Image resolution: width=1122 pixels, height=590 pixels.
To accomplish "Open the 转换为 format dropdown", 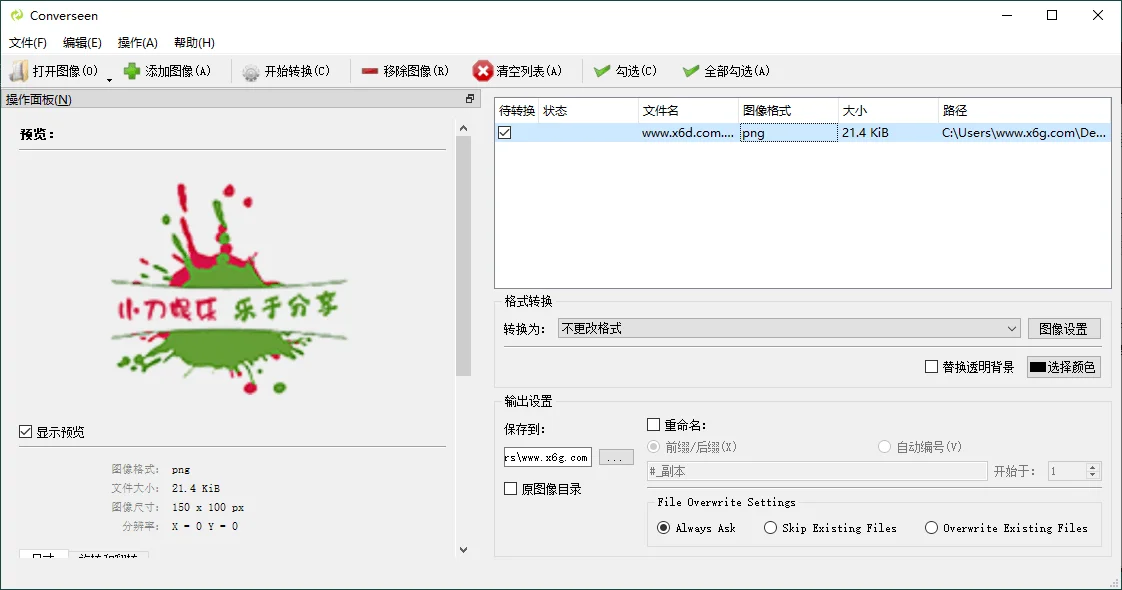I will tap(1011, 328).
